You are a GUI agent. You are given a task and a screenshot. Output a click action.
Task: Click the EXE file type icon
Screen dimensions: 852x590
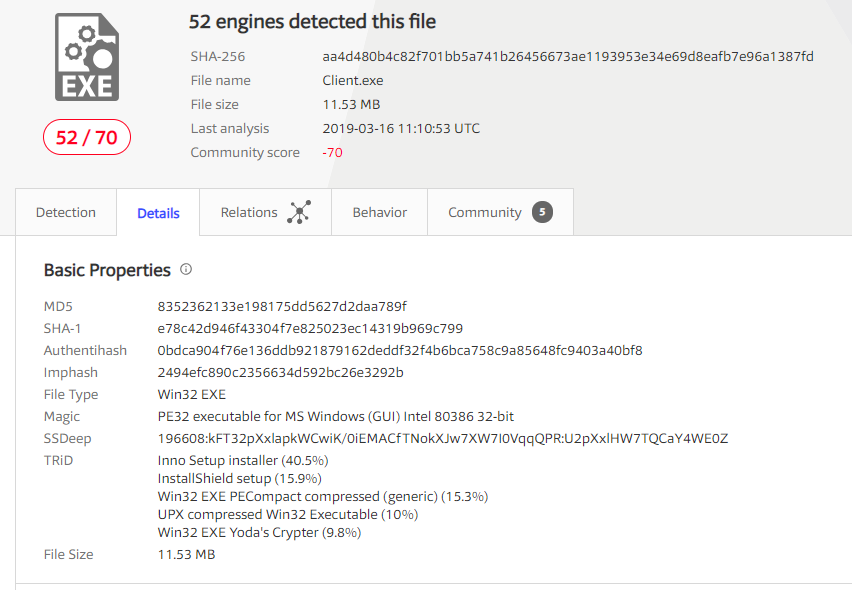(x=87, y=57)
